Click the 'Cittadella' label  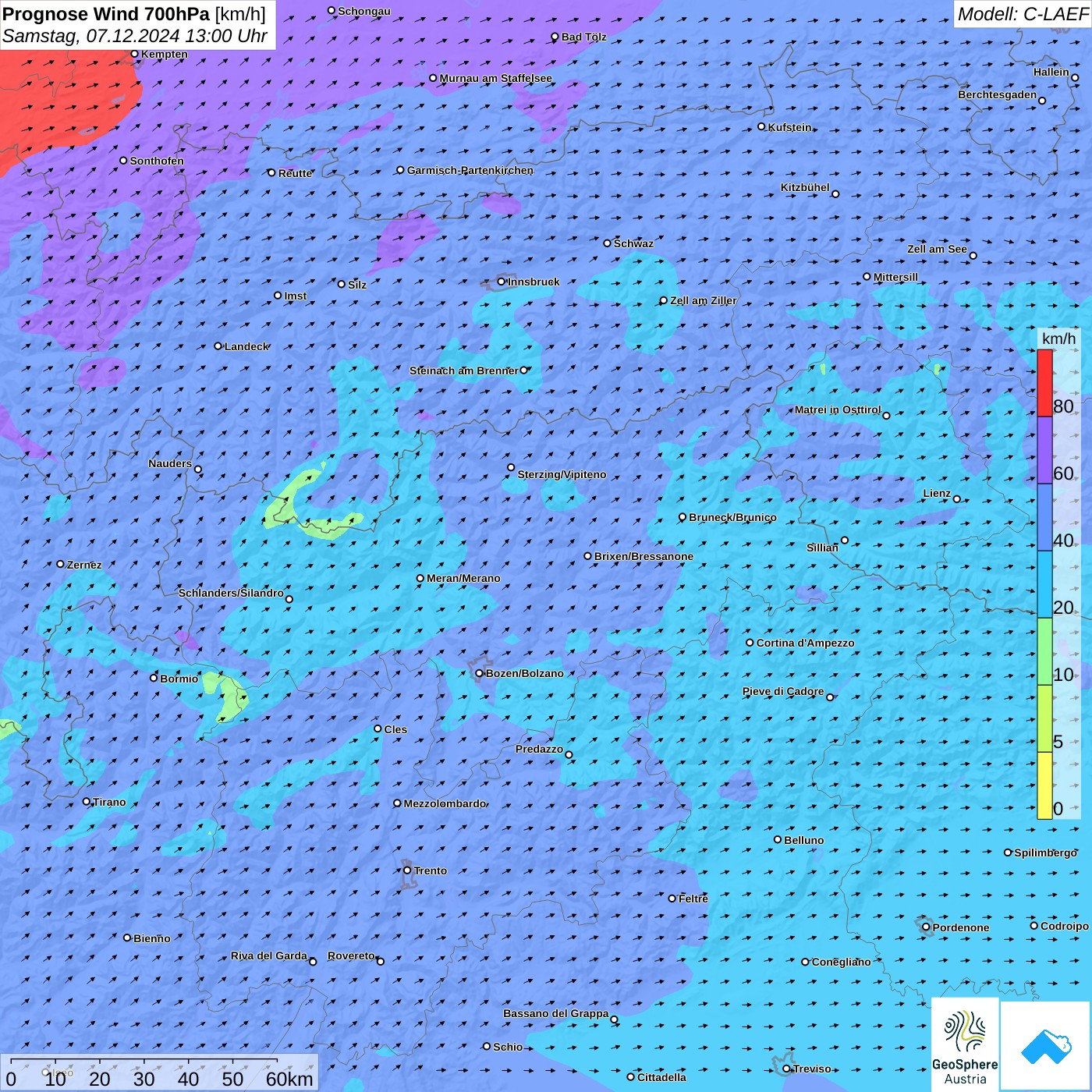tap(662, 1077)
